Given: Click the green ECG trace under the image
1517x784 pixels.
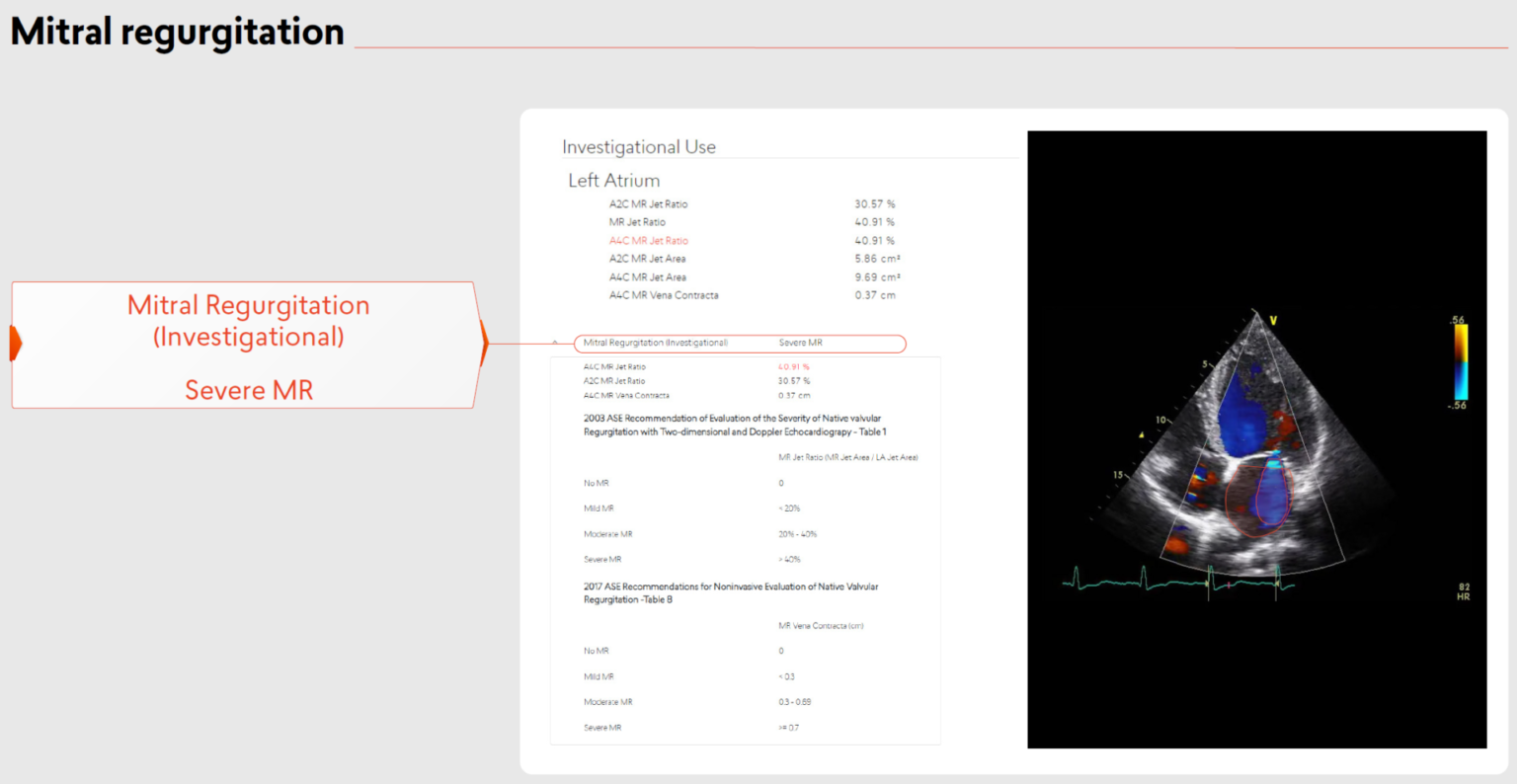Looking at the screenshot, I should tap(1165, 583).
